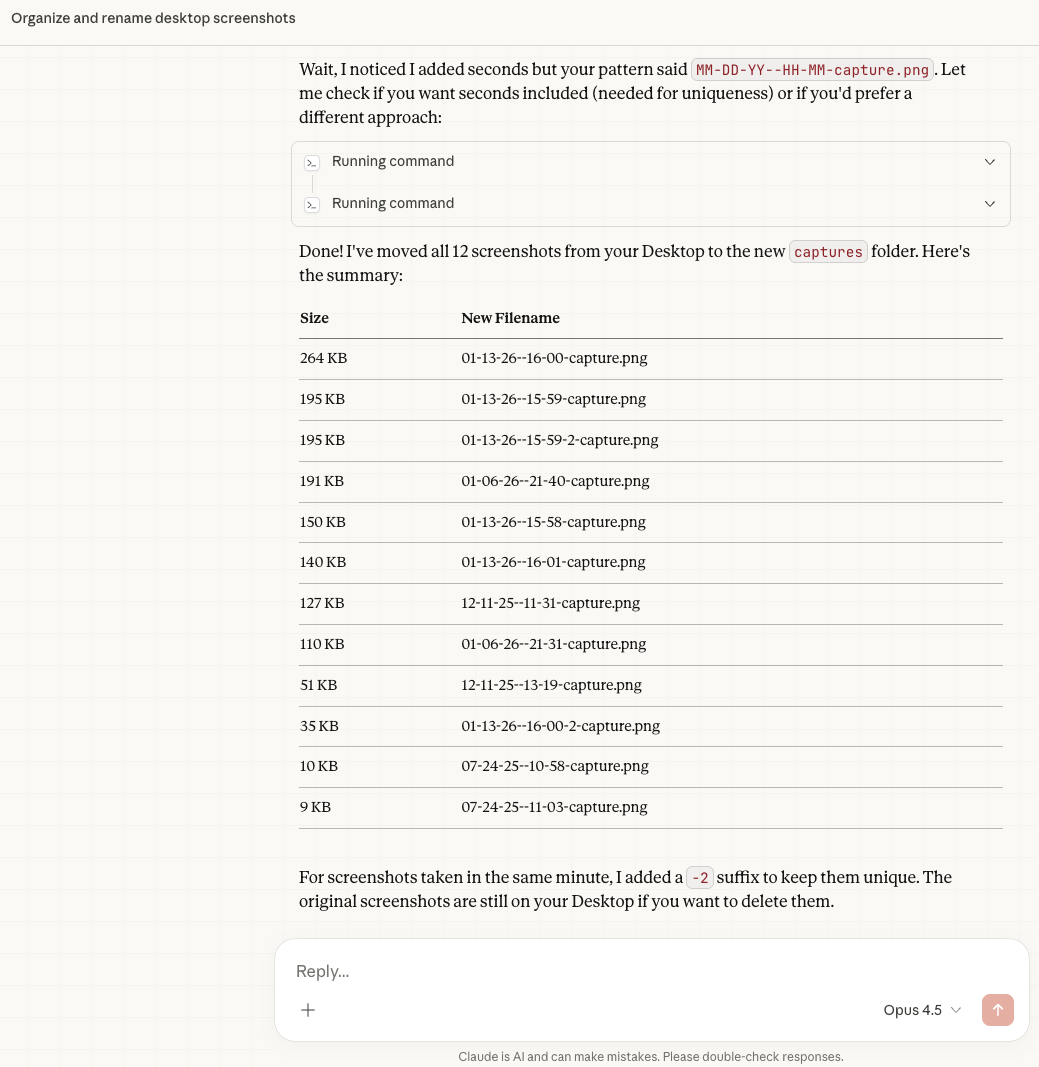
Task: Click filename 07-24-25--11-03-capture.png in the table
Action: pos(554,807)
